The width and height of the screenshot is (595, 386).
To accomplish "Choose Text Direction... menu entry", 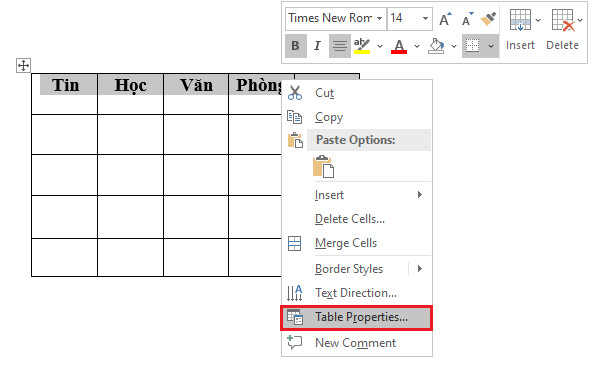I will click(356, 293).
